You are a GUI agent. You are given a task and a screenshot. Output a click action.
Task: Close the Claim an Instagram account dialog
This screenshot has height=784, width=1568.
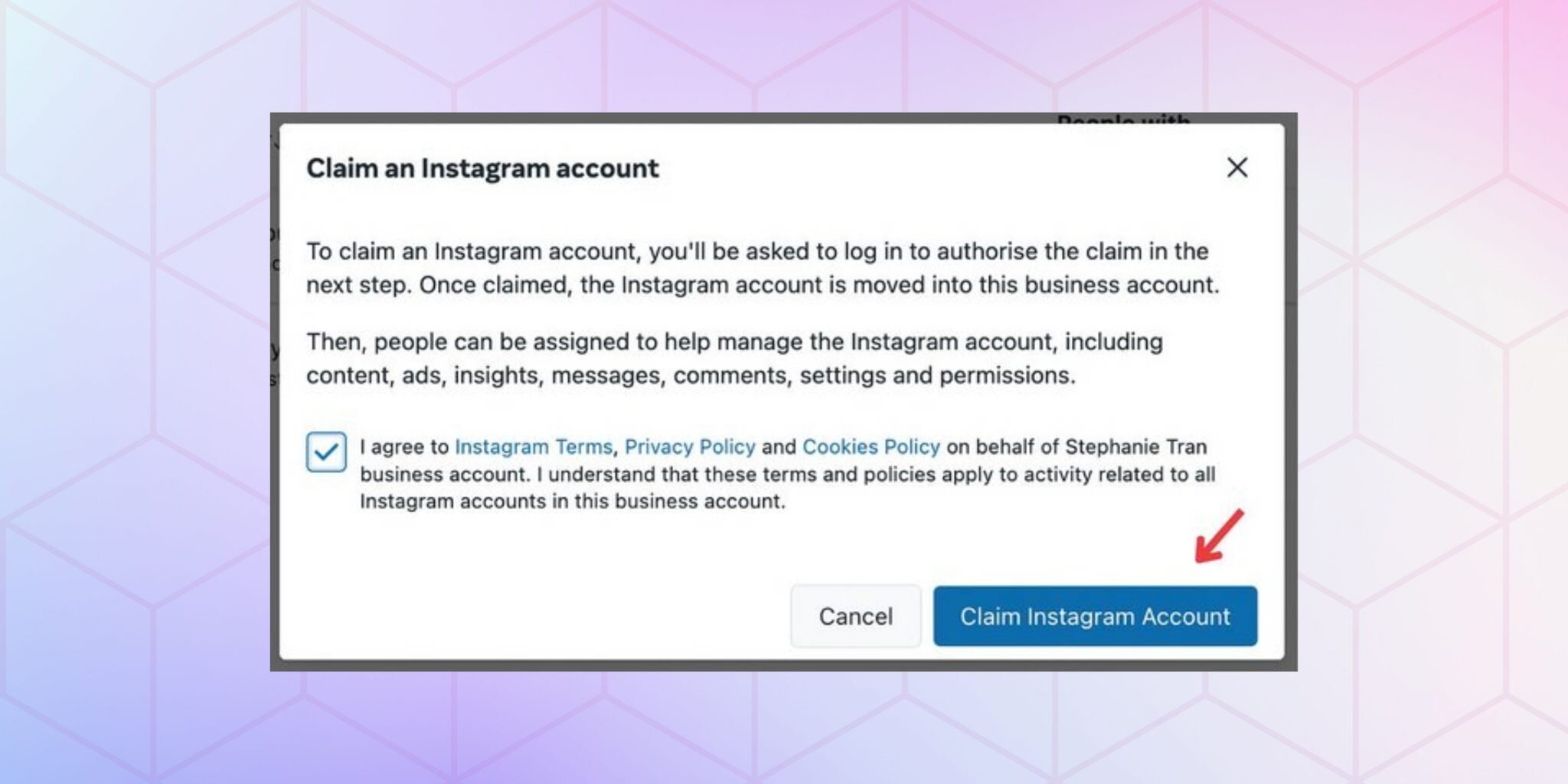click(x=1236, y=168)
